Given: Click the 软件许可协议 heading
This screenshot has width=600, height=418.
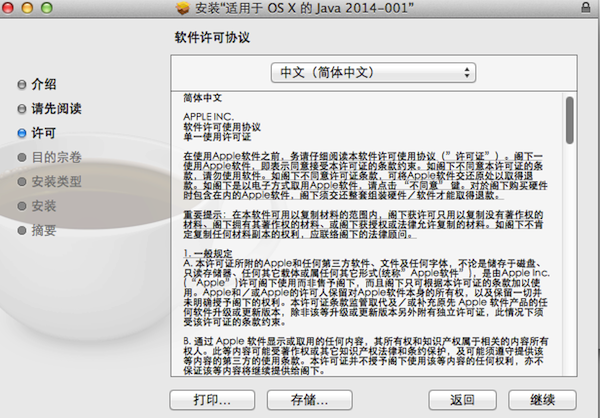Looking at the screenshot, I should [x=211, y=37].
